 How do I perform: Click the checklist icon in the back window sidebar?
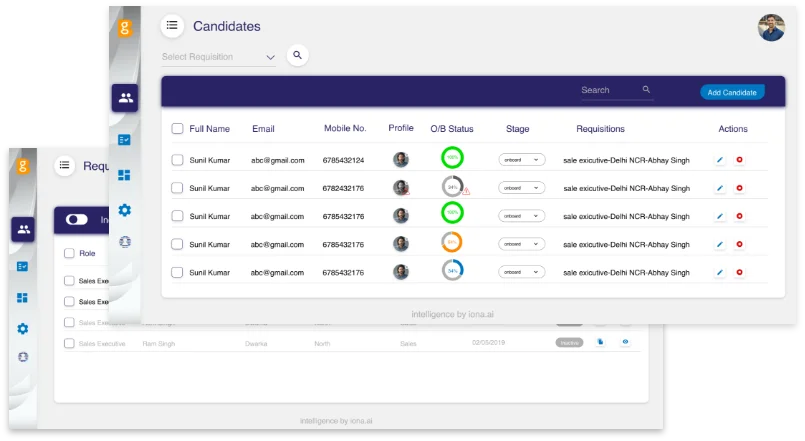[22, 266]
